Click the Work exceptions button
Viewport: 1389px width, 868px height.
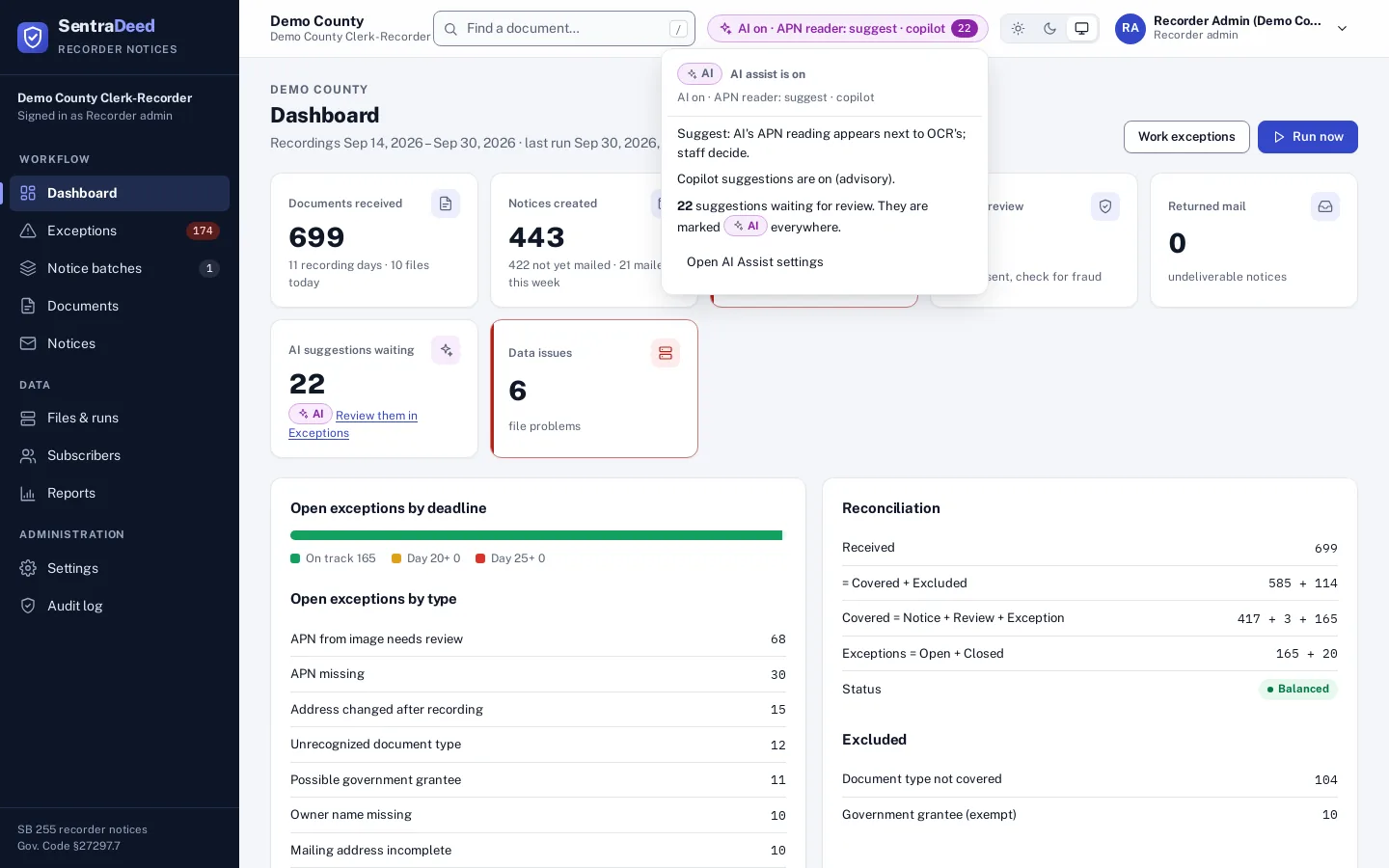(x=1186, y=137)
